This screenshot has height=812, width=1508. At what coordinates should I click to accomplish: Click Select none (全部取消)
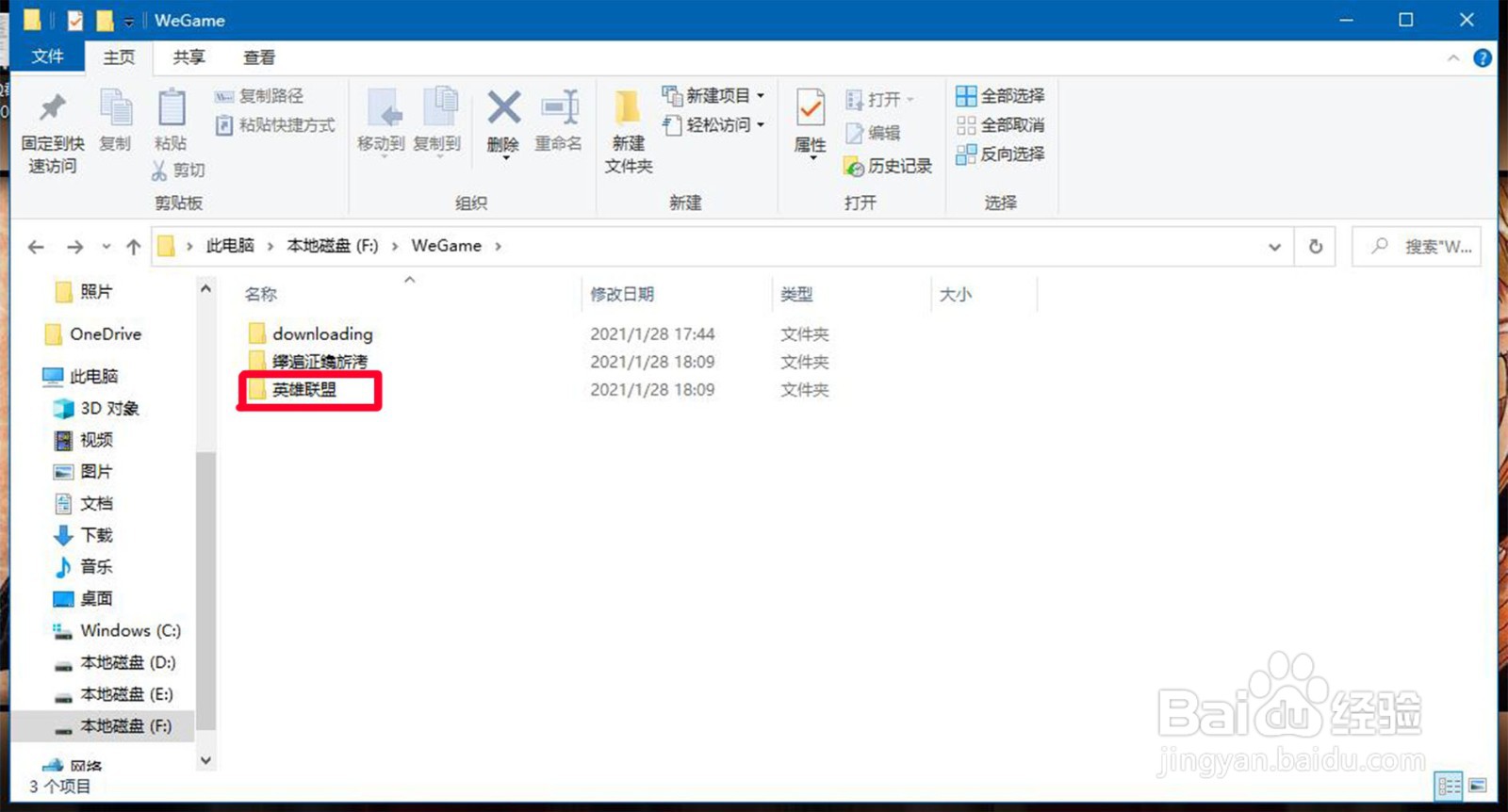[1000, 124]
